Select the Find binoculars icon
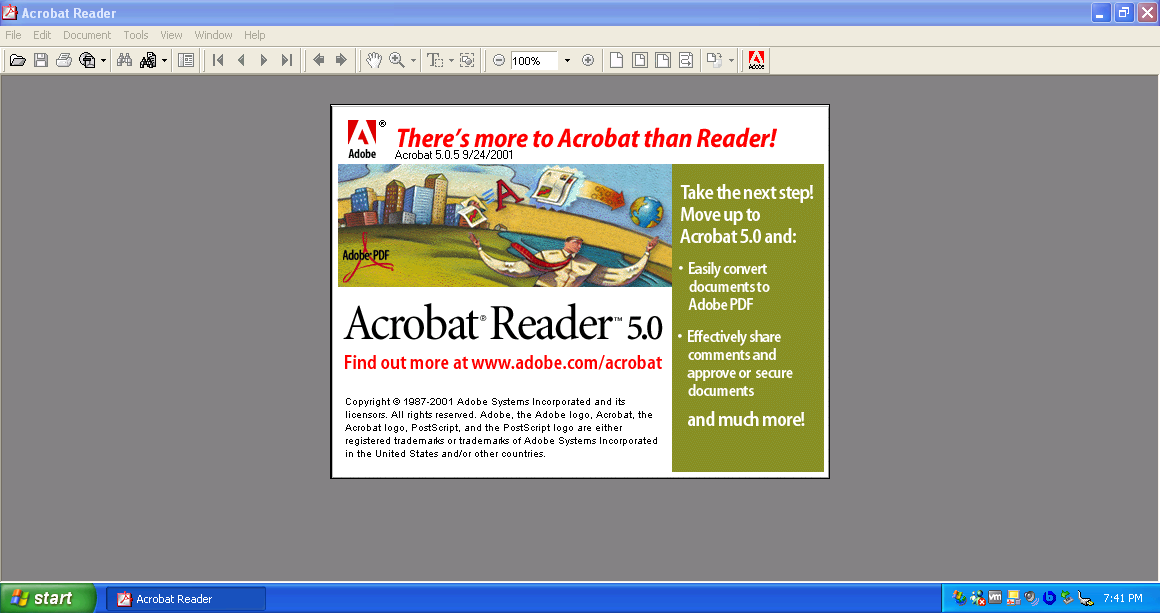The image size is (1160, 613). tap(124, 60)
